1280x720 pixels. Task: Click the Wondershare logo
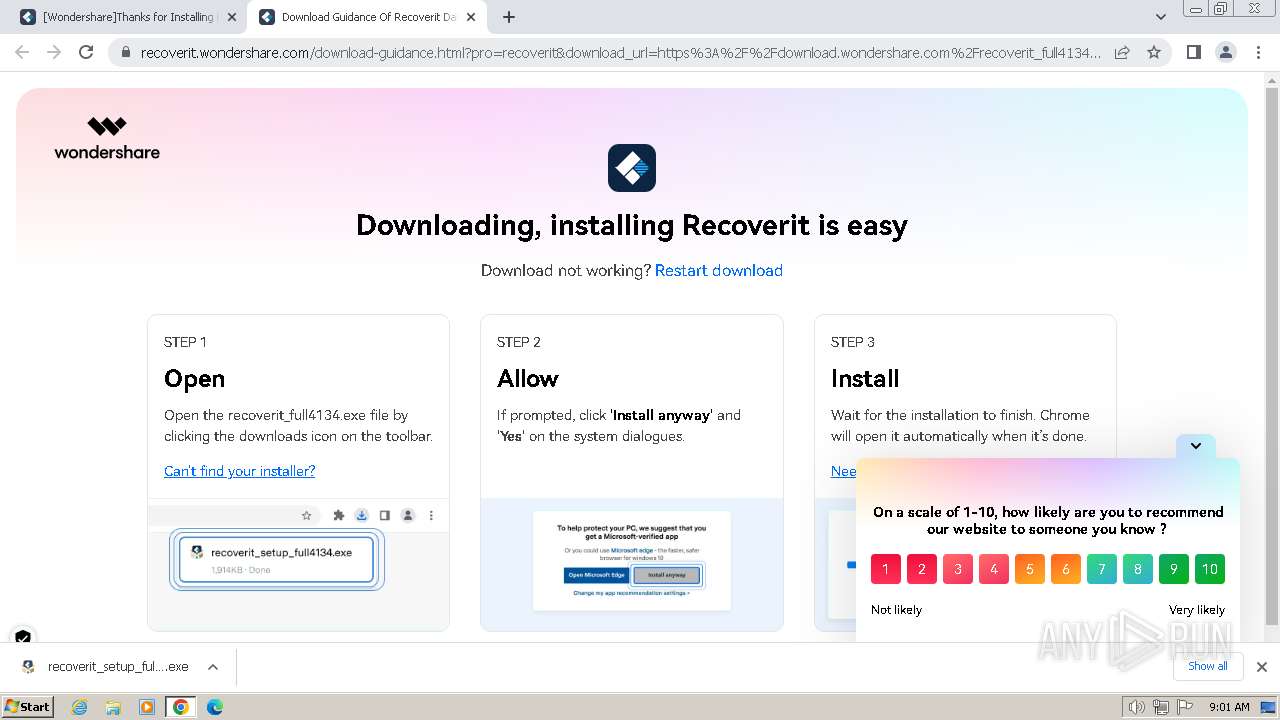107,138
